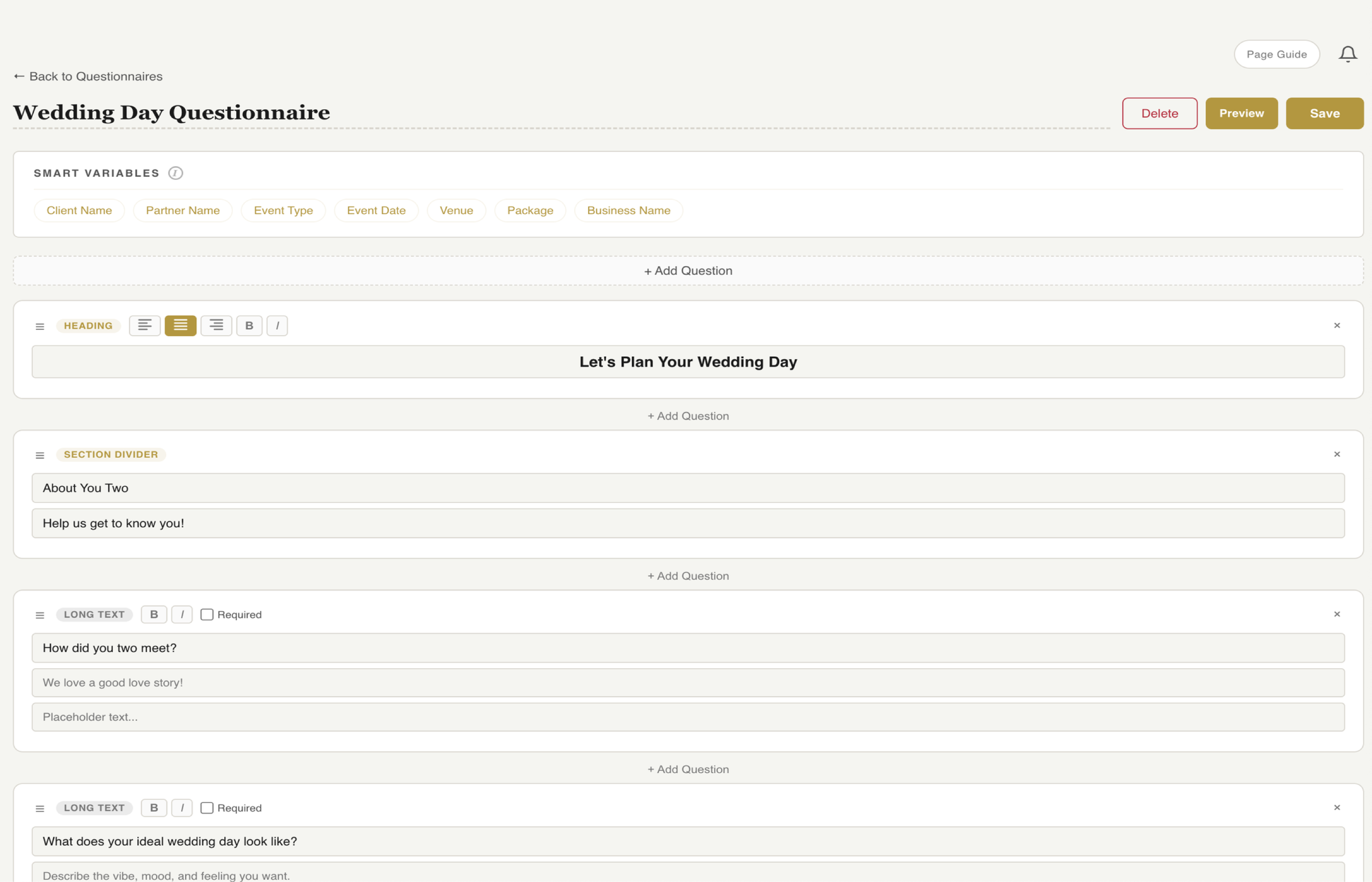Save the Wedding Day Questionnaire
Screen dimensions: 1372x882
tap(1324, 113)
